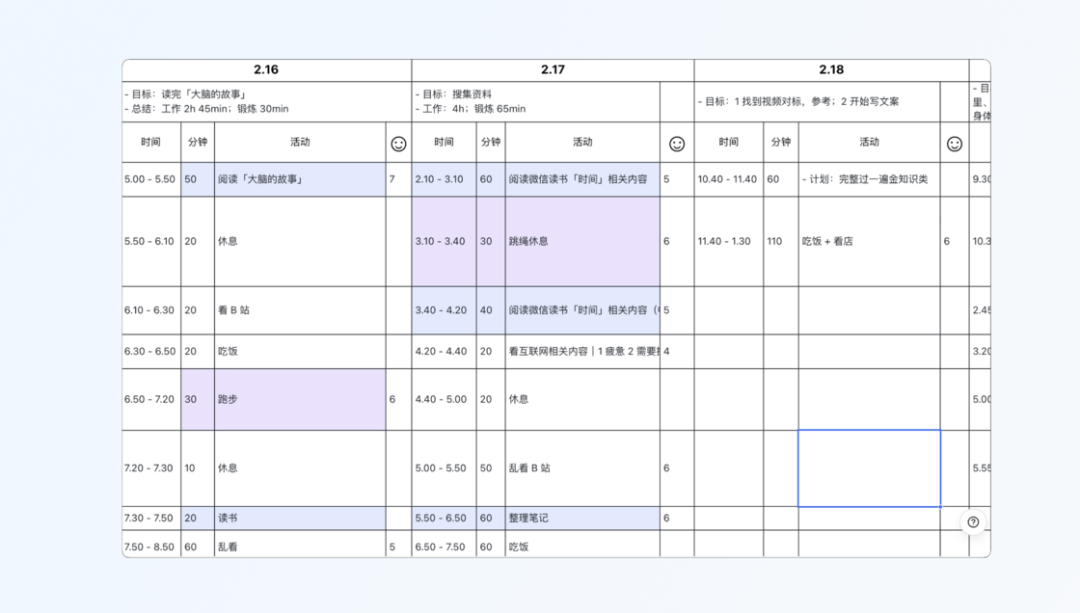Click the 看 B 站 activity cell

click(300, 311)
